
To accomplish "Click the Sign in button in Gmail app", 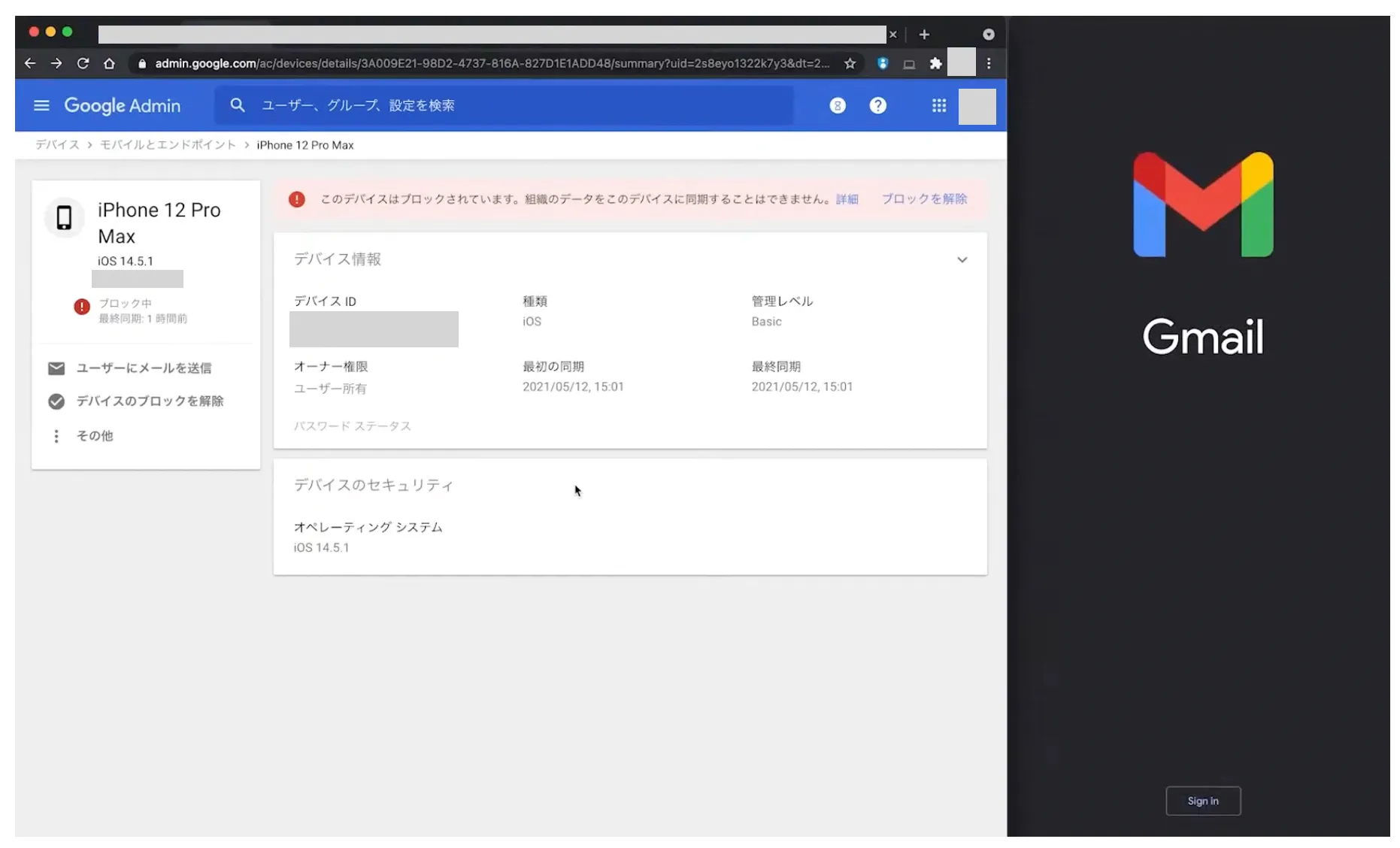I will point(1203,801).
